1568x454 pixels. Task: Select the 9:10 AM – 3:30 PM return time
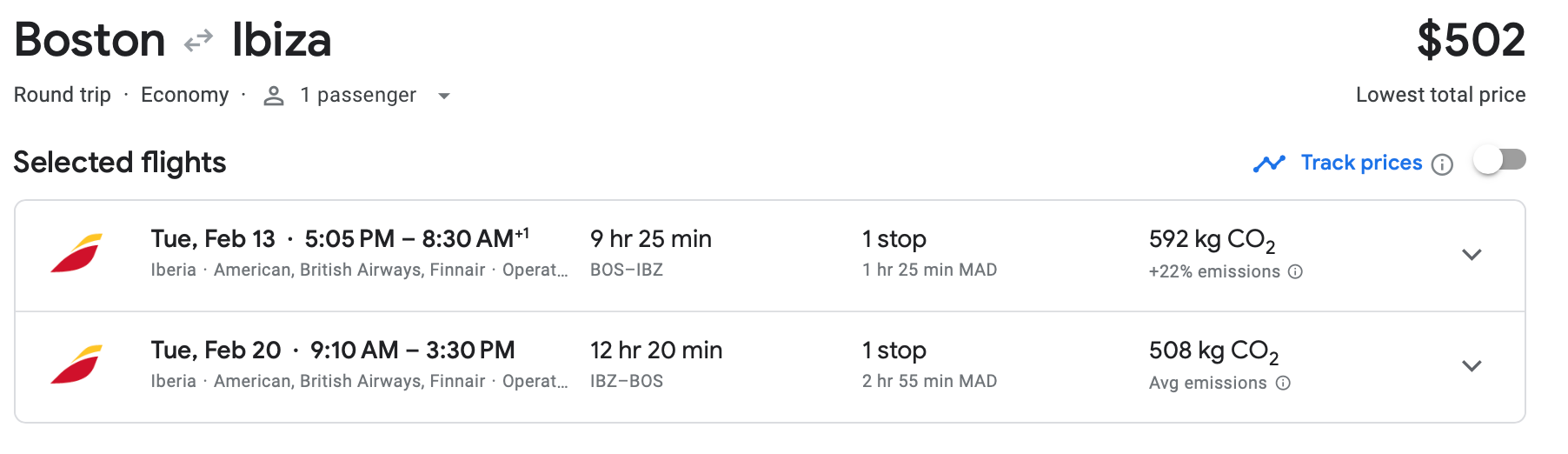pos(412,350)
